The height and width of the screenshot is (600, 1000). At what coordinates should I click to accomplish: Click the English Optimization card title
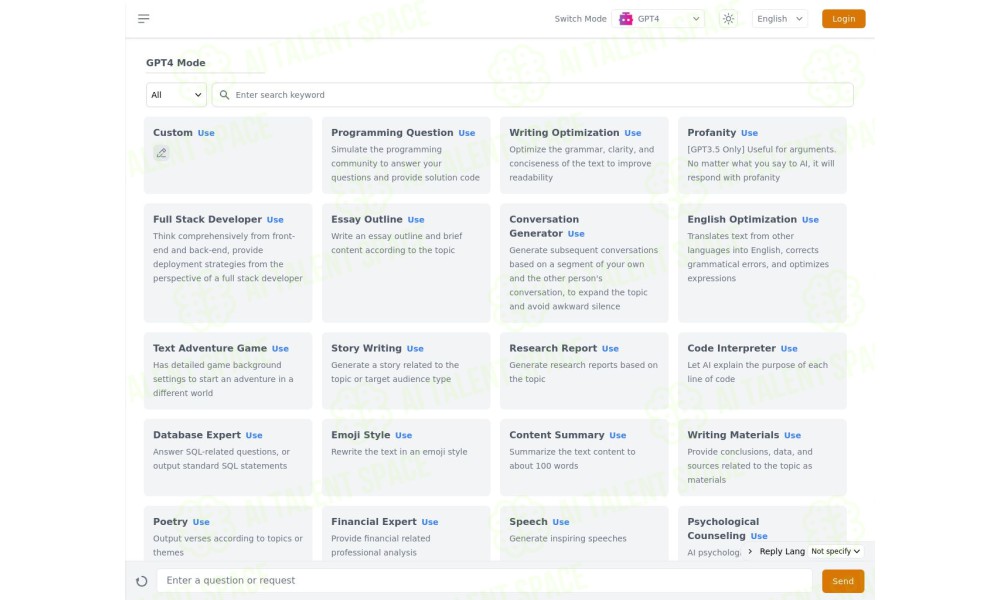point(742,219)
